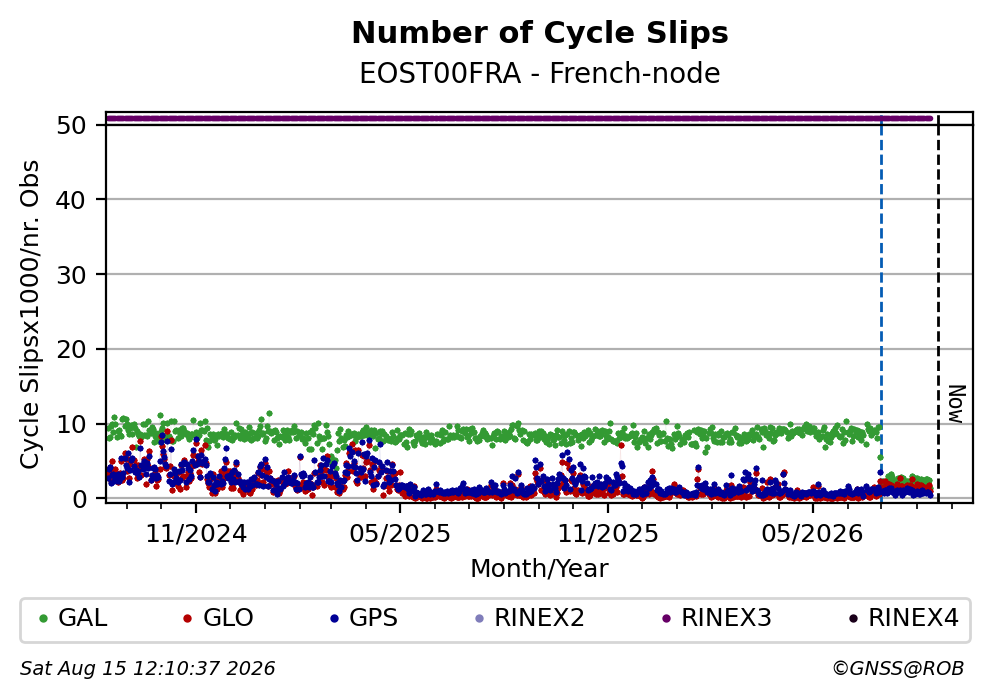The image size is (992, 699).
Task: Click the purple RINEX3 legend marker
Action: click(666, 619)
